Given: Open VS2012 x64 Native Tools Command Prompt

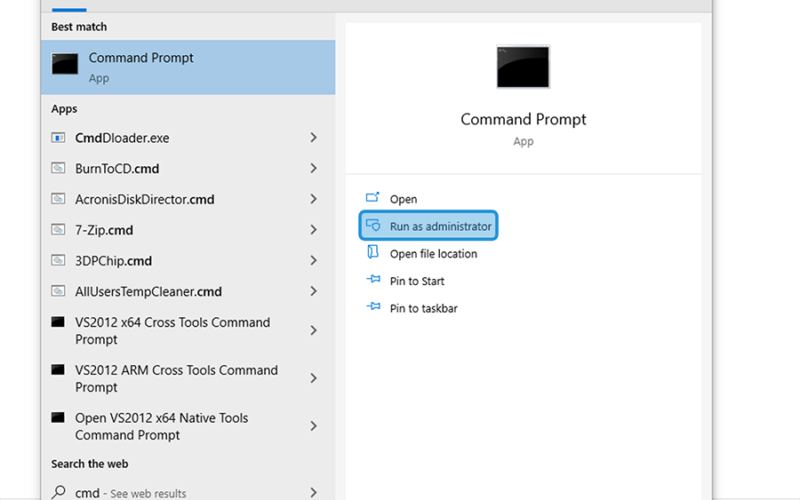Looking at the screenshot, I should 188,426.
